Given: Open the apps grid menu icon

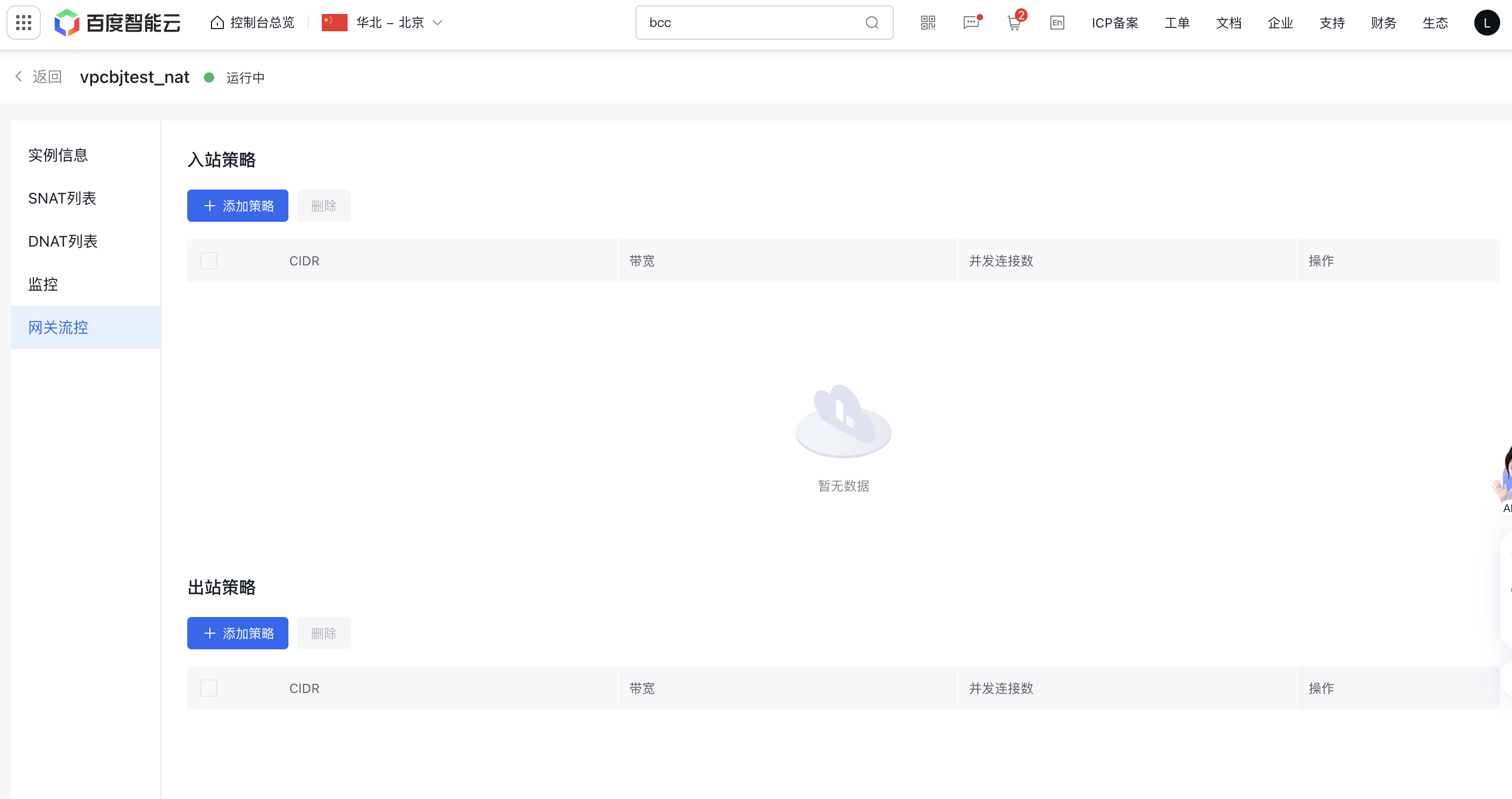Looking at the screenshot, I should (24, 22).
